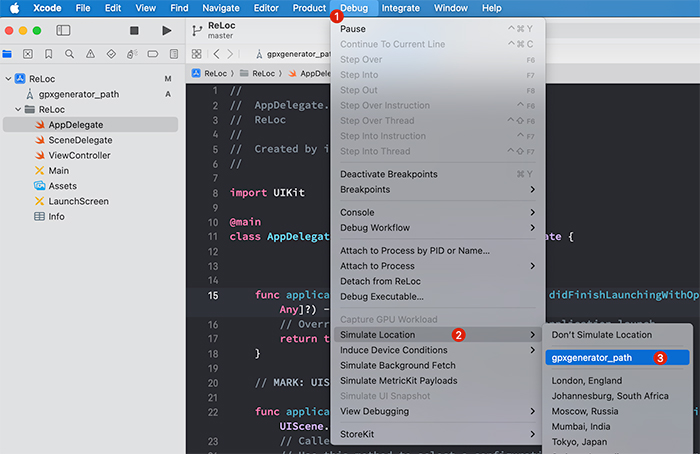Expand the Debug Workflow submenu
The image size is (700, 454).
click(438, 228)
